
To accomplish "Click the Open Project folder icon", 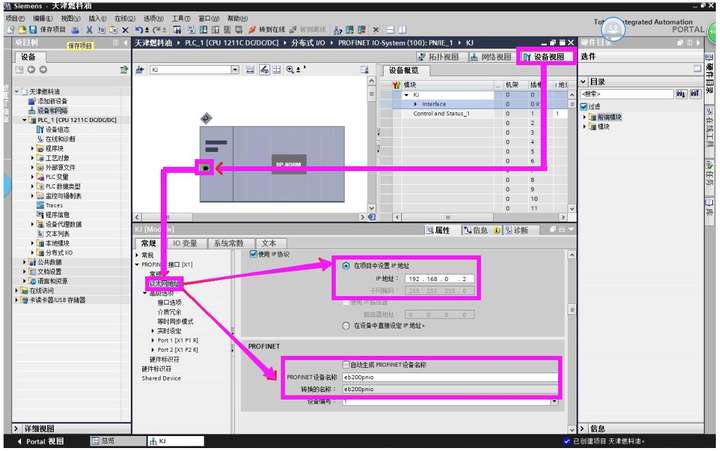I will (x=22, y=29).
